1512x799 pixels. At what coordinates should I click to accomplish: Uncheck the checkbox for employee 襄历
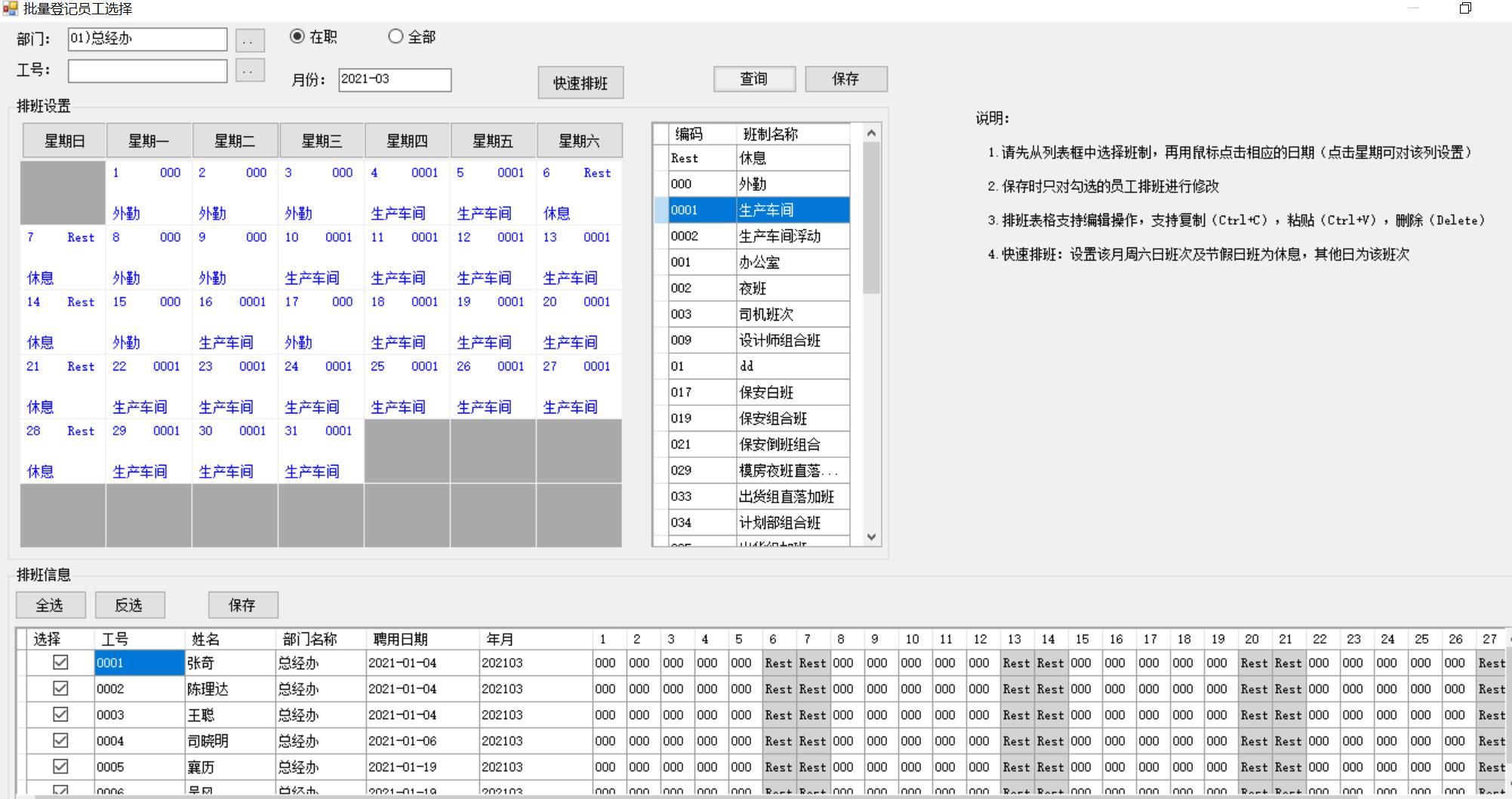(61, 767)
